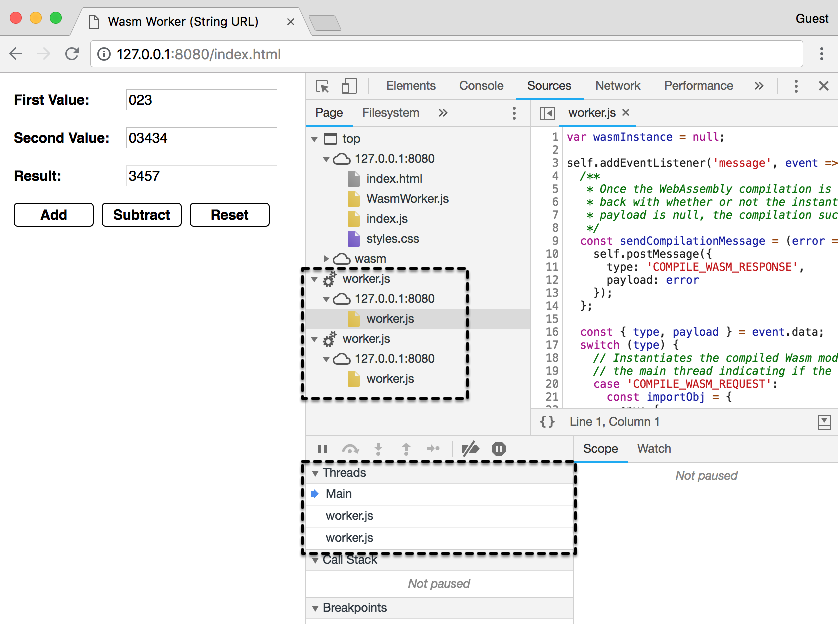Open the Watch tab
Image resolution: width=838 pixels, height=624 pixels.
click(x=654, y=449)
